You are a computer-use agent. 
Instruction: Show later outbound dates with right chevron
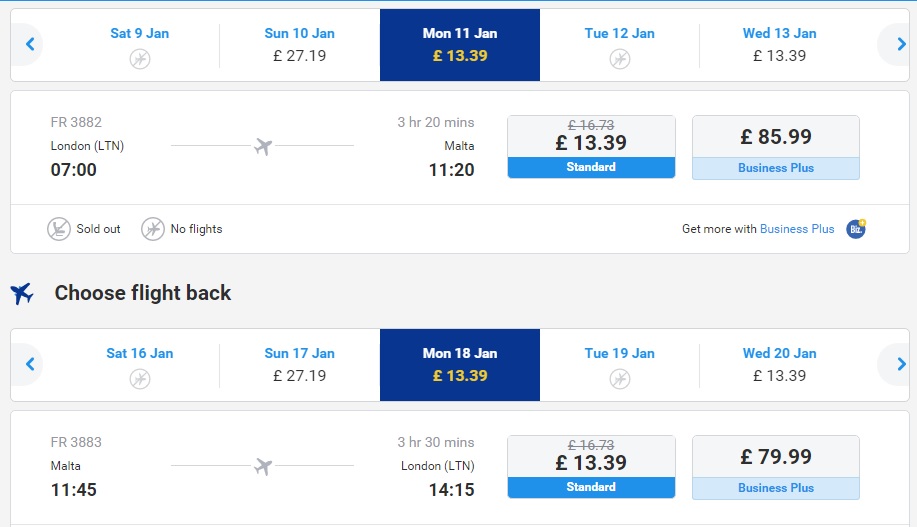[901, 44]
